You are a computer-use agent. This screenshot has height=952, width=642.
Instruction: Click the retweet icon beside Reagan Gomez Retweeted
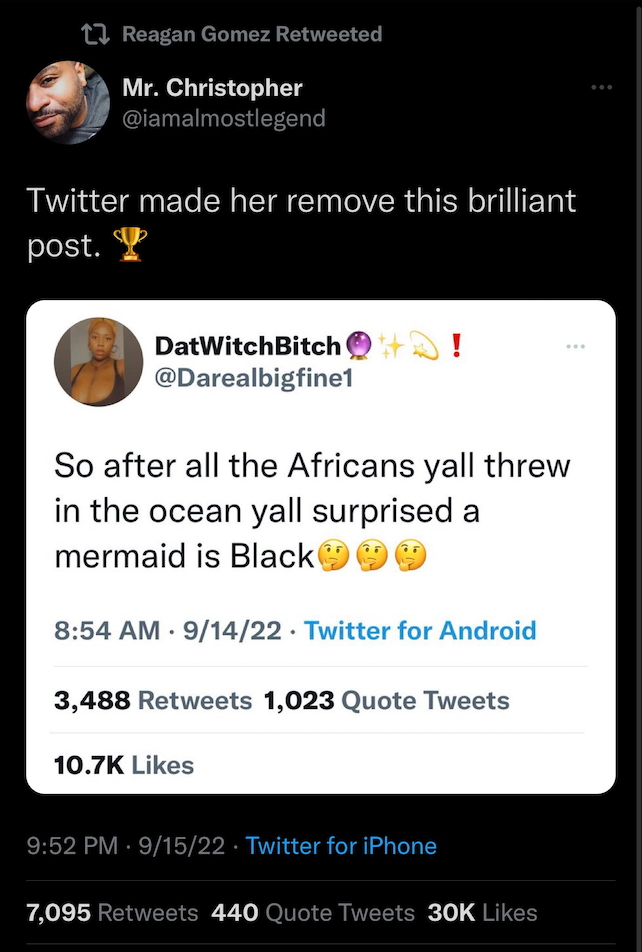(95, 35)
